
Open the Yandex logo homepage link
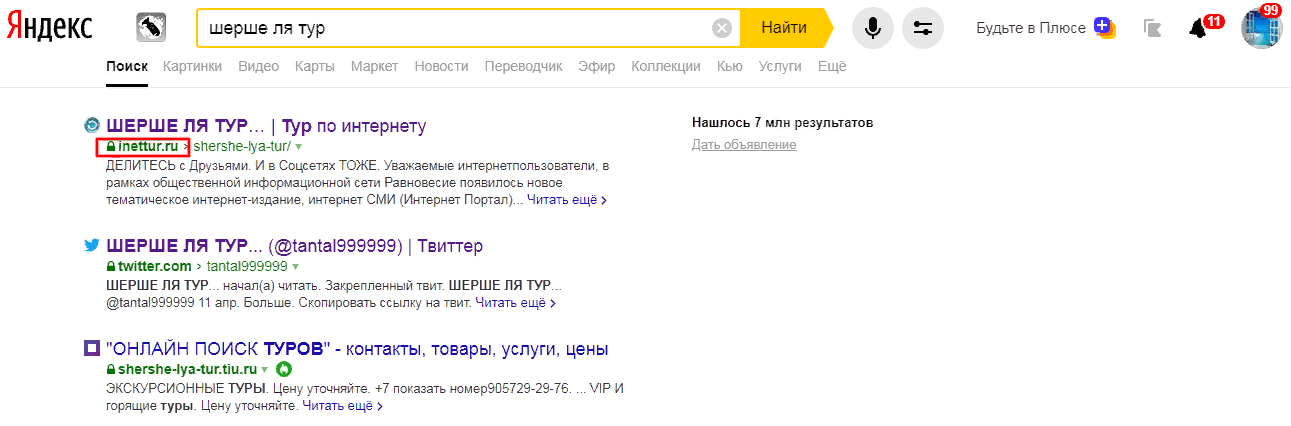point(49,28)
